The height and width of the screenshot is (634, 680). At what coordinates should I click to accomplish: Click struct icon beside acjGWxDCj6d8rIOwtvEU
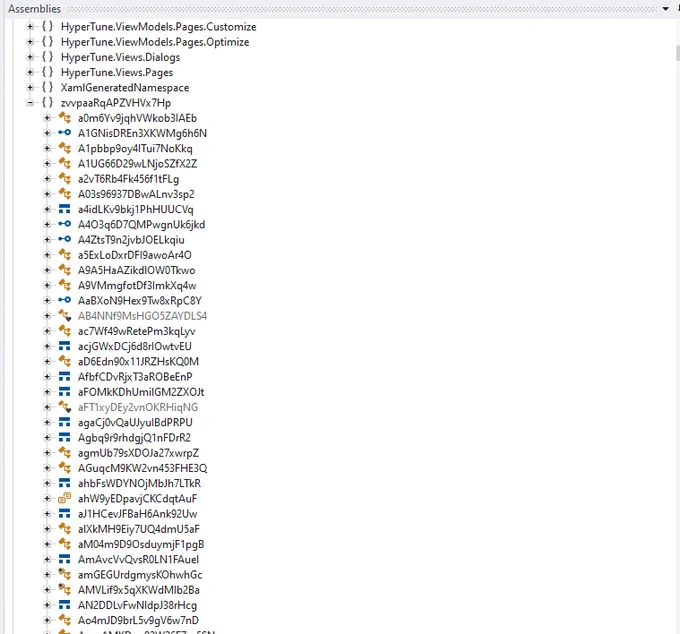(64, 346)
